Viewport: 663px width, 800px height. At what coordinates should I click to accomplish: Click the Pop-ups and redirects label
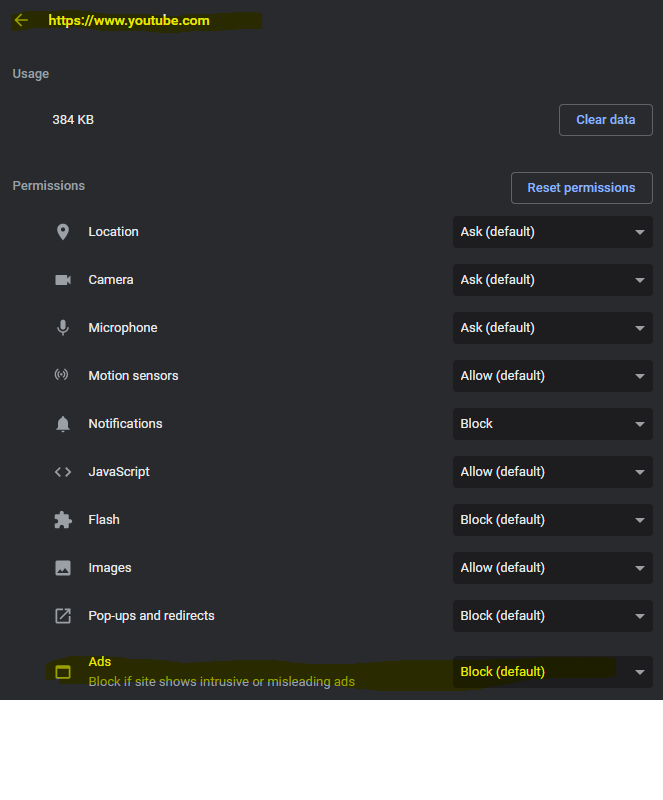point(151,615)
